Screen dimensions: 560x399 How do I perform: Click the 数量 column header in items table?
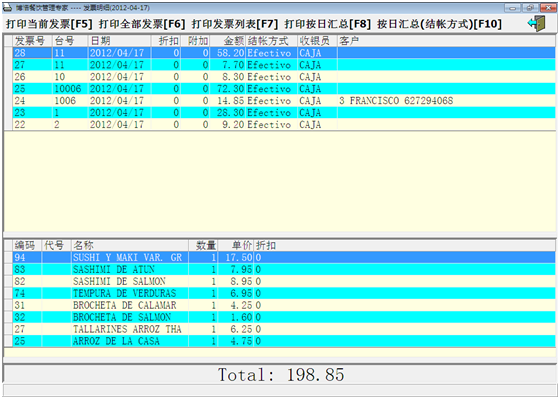point(203,245)
